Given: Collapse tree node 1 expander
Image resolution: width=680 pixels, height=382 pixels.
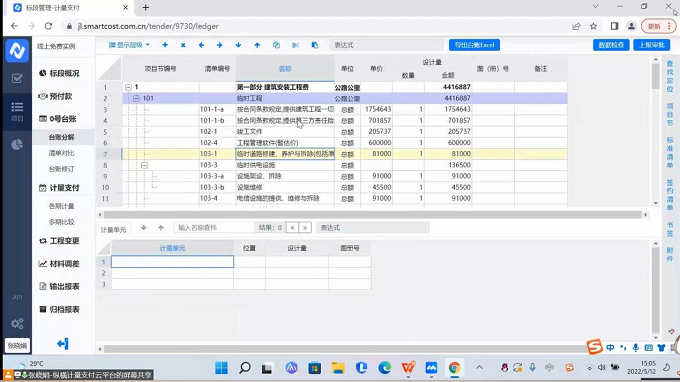Looking at the screenshot, I should 128,87.
